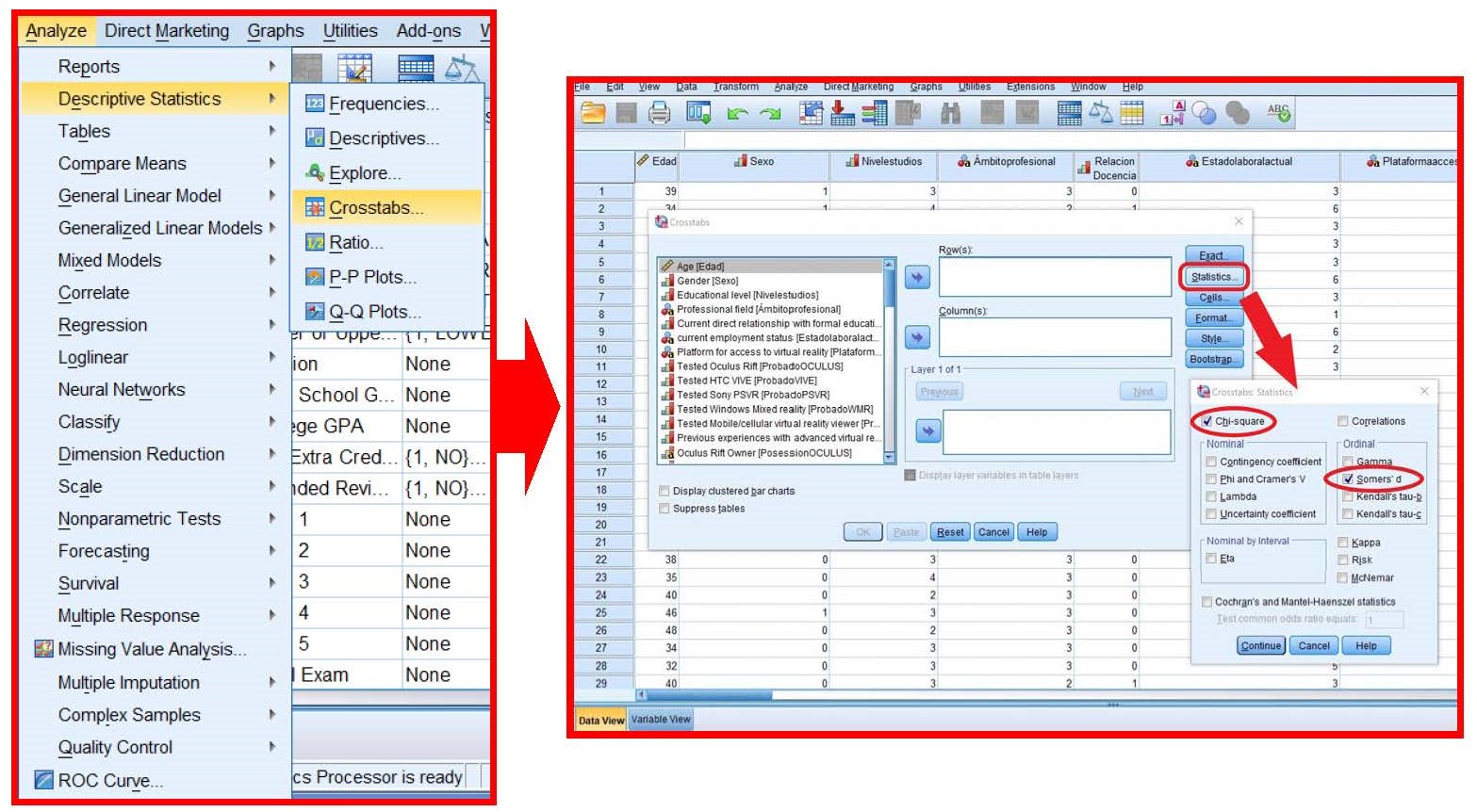1477x812 pixels.
Task: Click the Reset button in Crosstabs
Action: 950,532
